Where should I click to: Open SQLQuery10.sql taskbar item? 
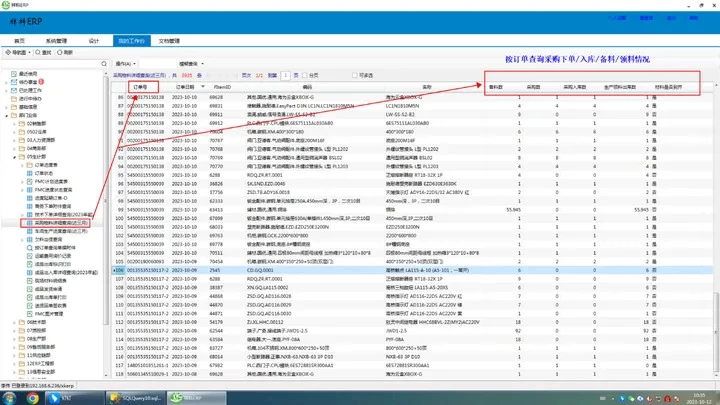[x=140, y=396]
